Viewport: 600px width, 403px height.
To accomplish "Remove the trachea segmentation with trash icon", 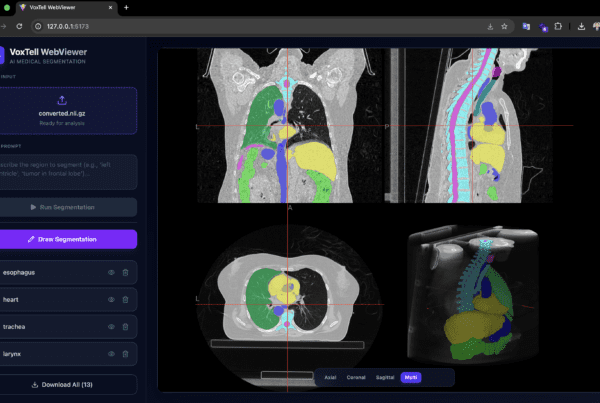I will (125, 326).
